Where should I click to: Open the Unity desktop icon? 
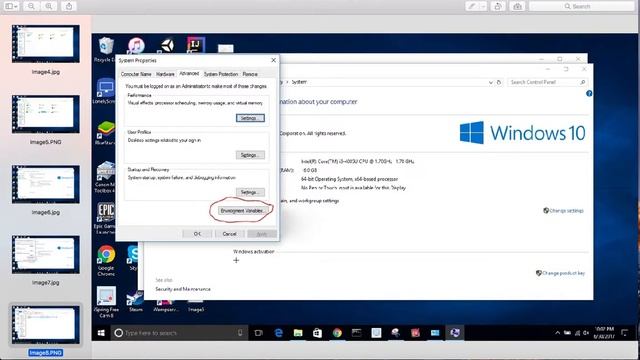coord(167,45)
